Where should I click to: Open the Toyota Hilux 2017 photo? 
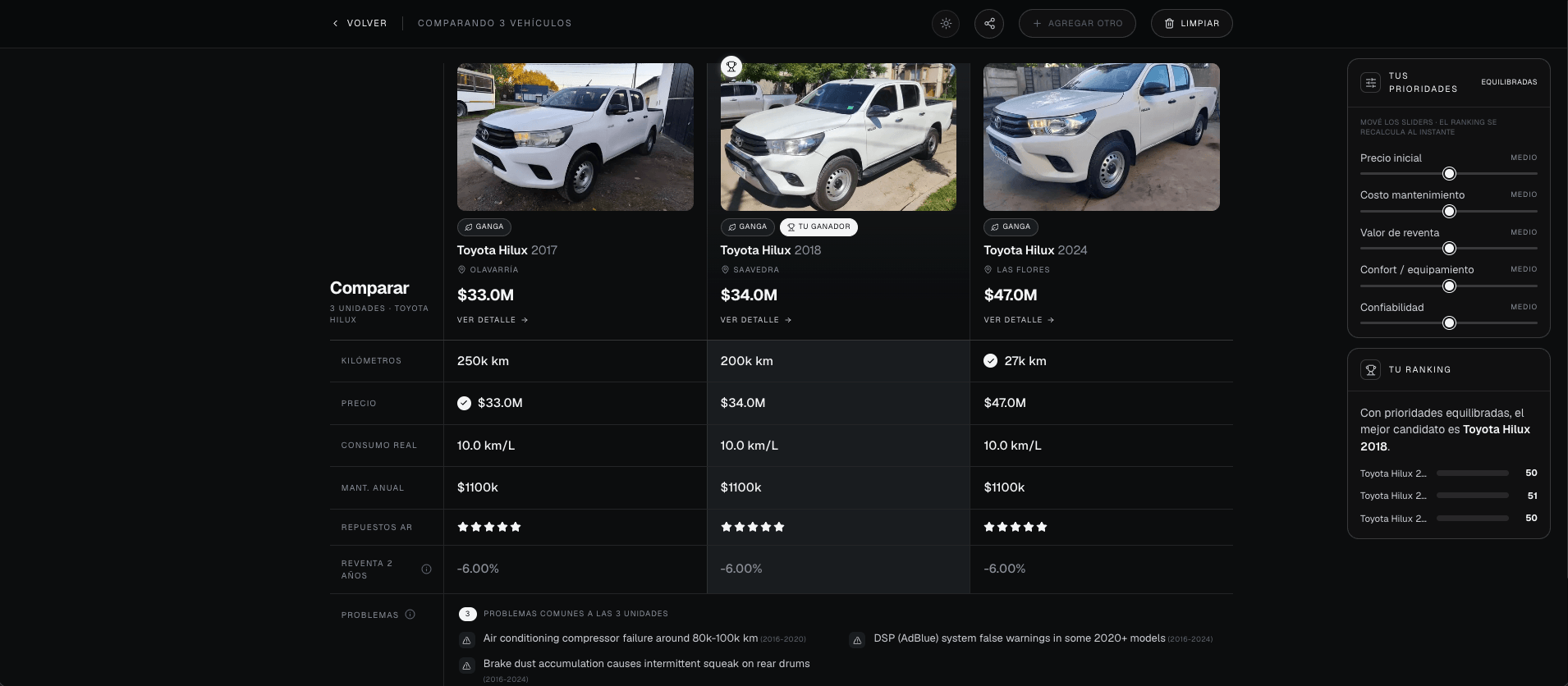point(575,137)
